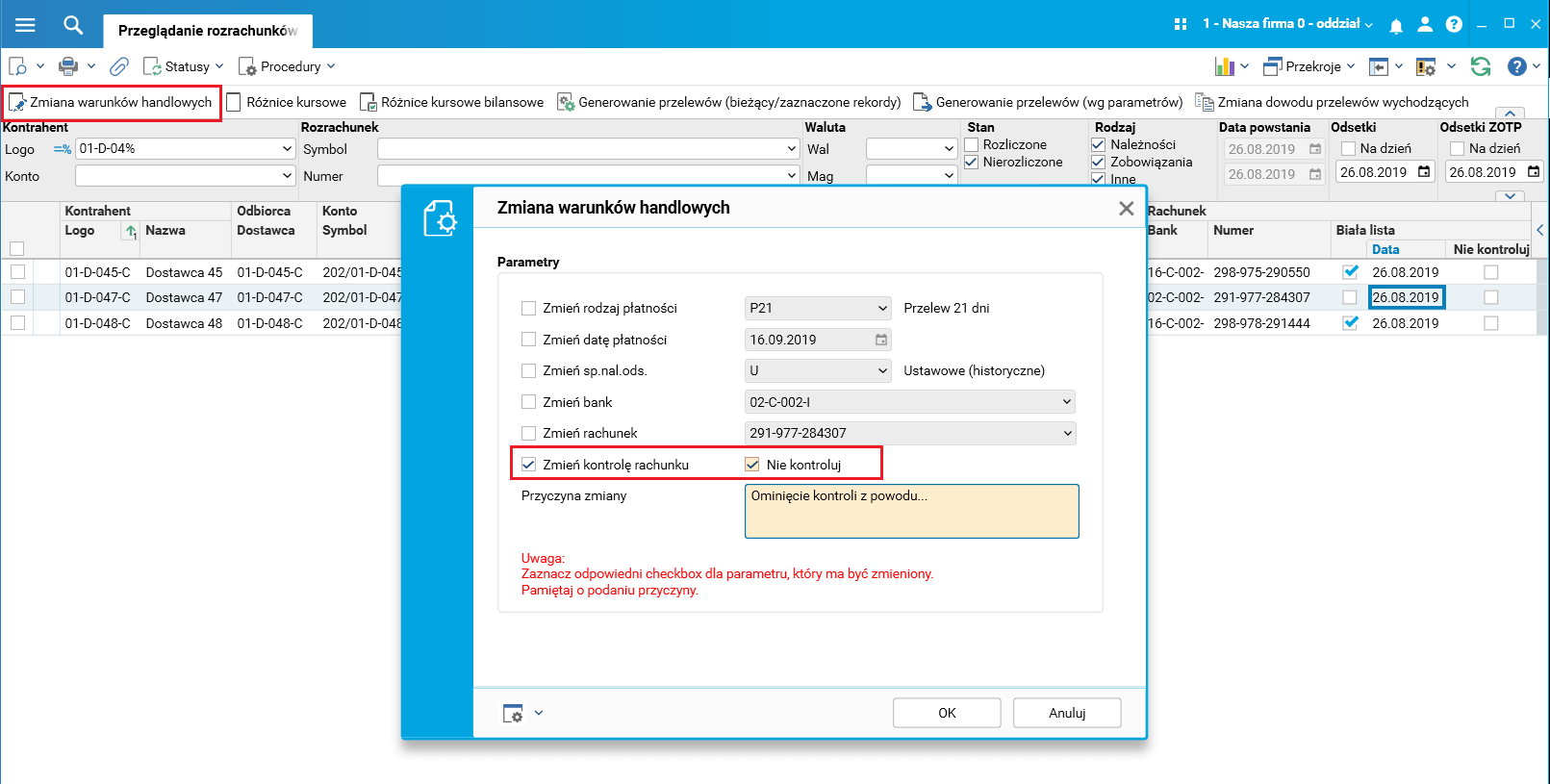1550x784 pixels.
Task: Expand filter panel with down chevron
Action: [1510, 196]
